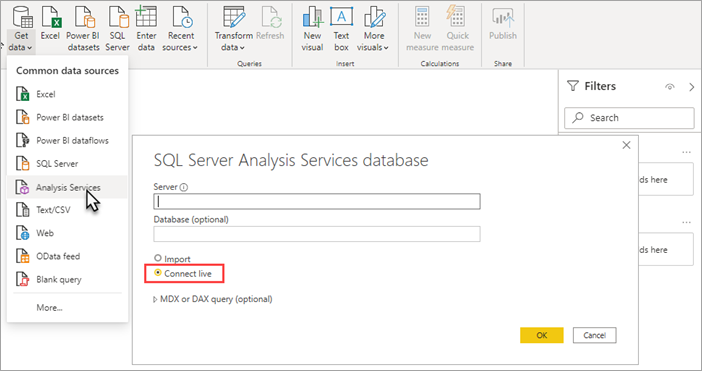The height and width of the screenshot is (371, 702).
Task: Choose Blank query menu entry
Action: [67, 280]
